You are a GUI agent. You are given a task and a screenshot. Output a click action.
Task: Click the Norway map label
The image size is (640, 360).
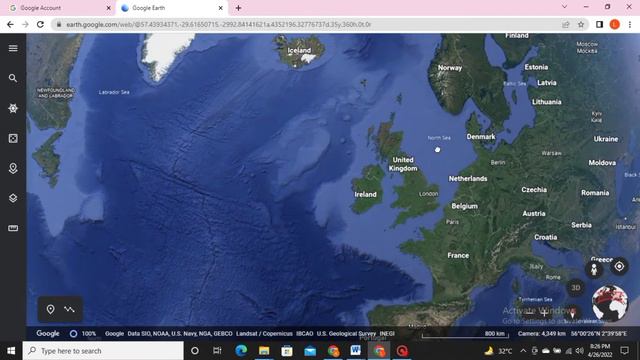450,68
